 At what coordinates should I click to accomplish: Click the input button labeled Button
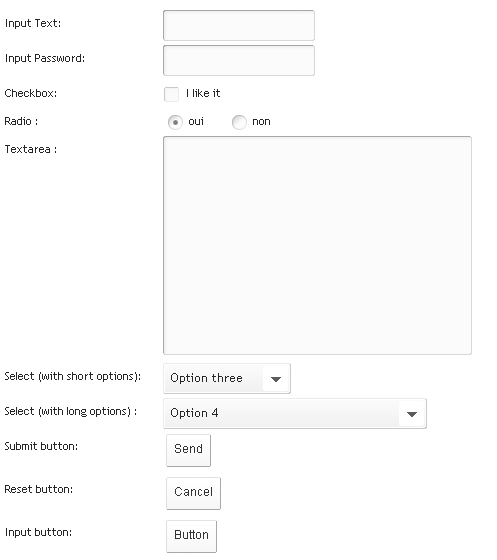(x=191, y=536)
